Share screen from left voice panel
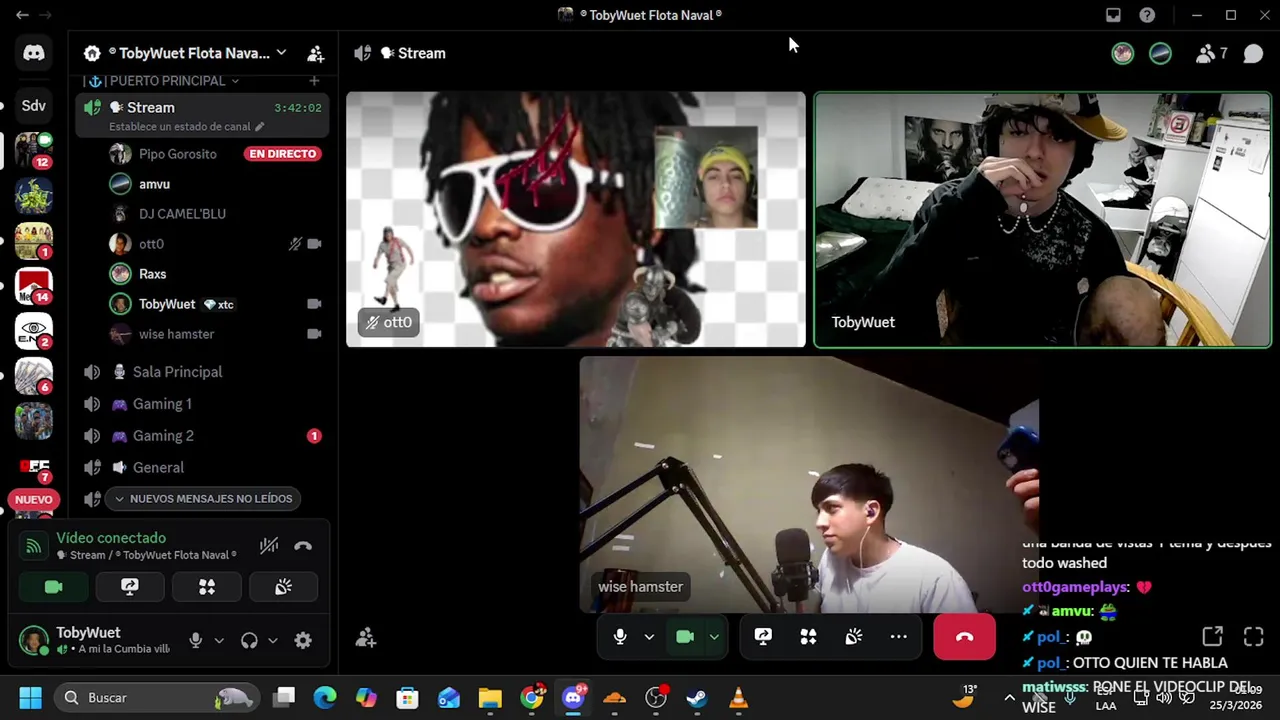The height and width of the screenshot is (720, 1280). (130, 587)
